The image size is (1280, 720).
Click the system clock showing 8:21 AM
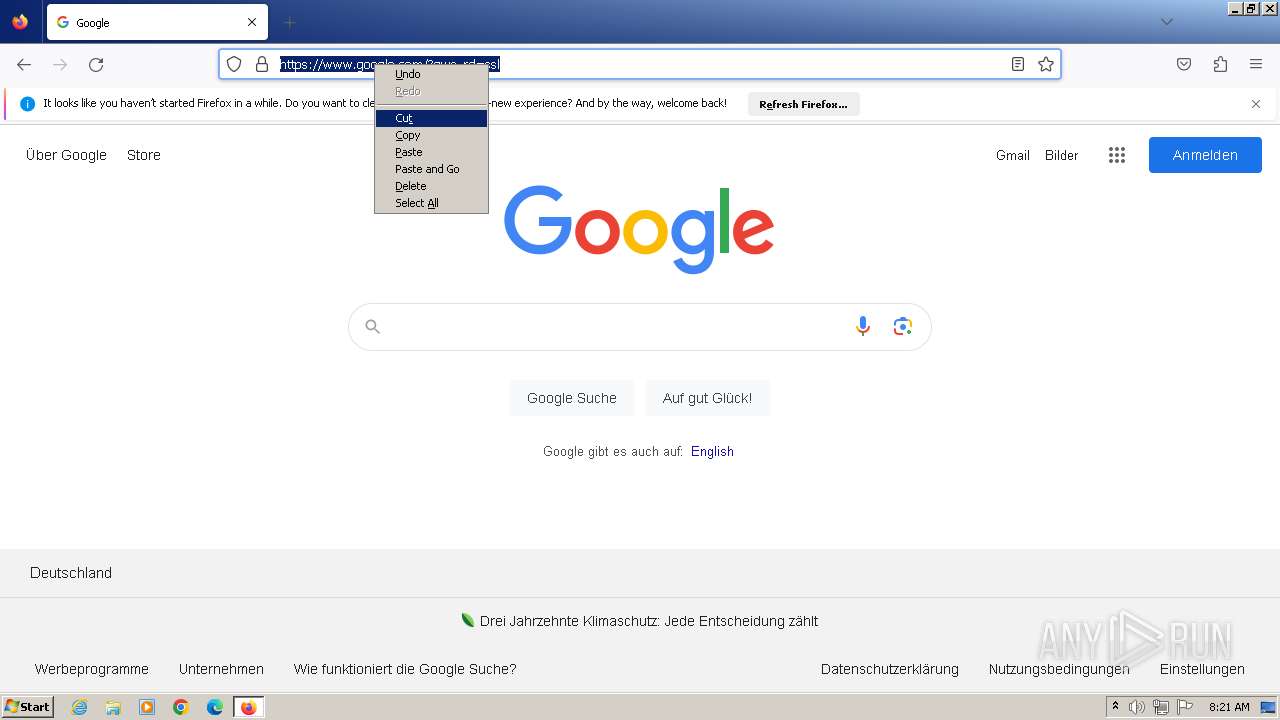(1229, 707)
